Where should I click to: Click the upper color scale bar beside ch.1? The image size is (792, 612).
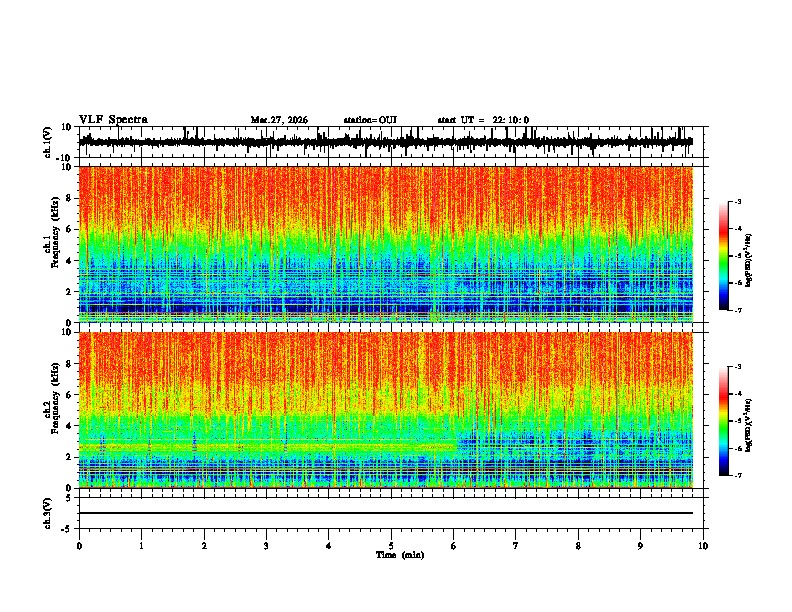[x=724, y=256]
